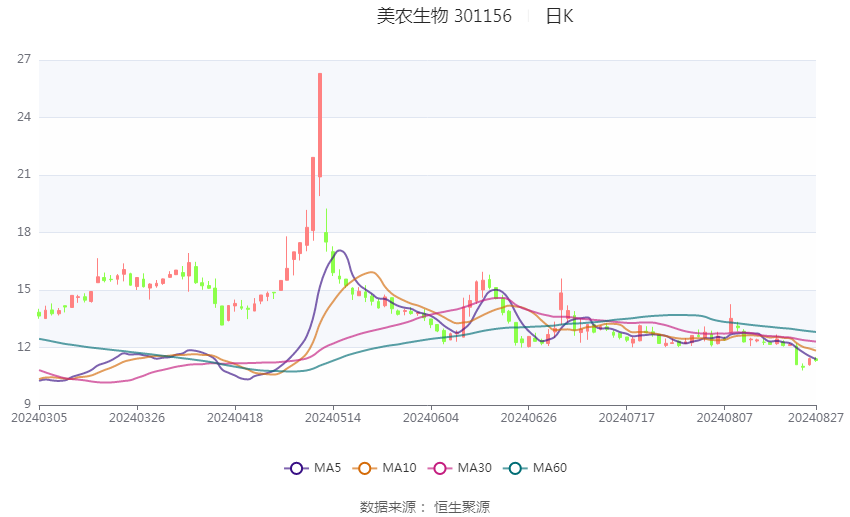This screenshot has height=517, width=850.
Task: Click the y-axis value 18
Action: [x=24, y=232]
